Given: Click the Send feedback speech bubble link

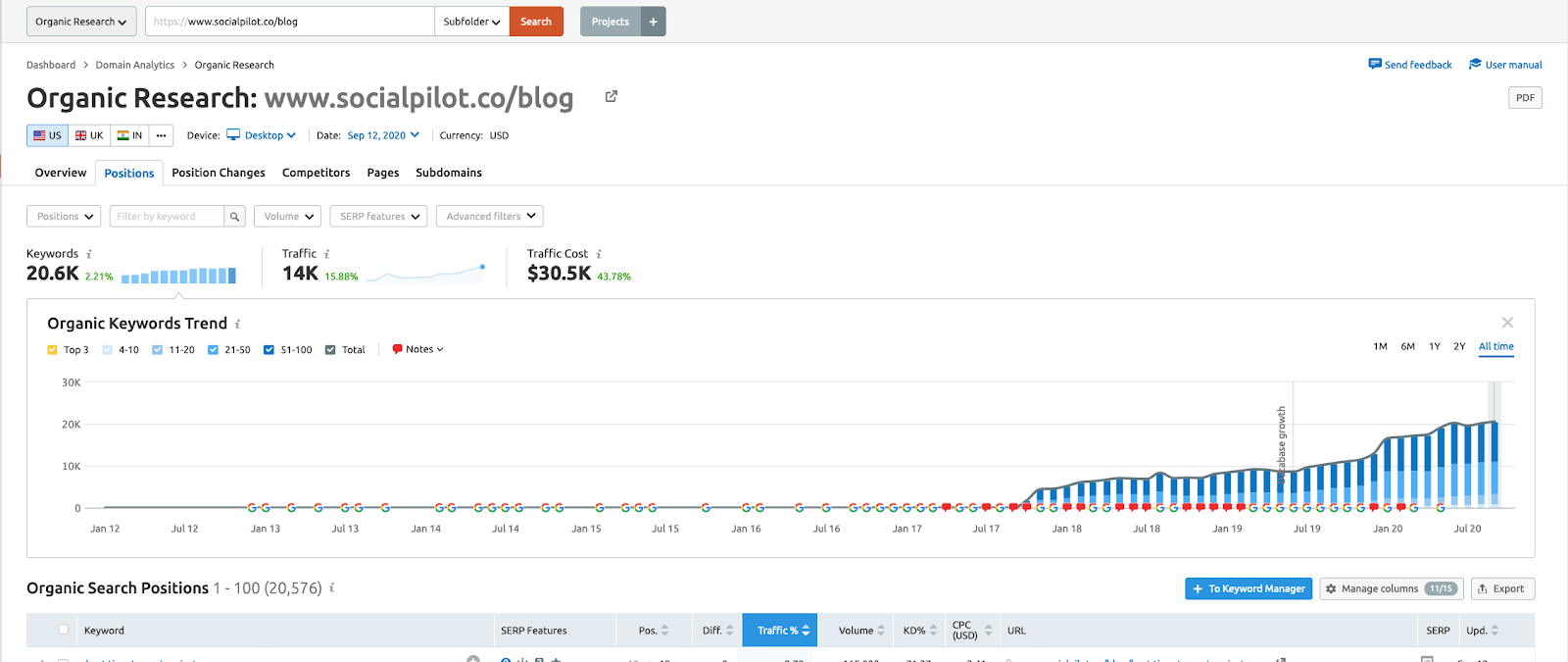Looking at the screenshot, I should coord(1410,65).
